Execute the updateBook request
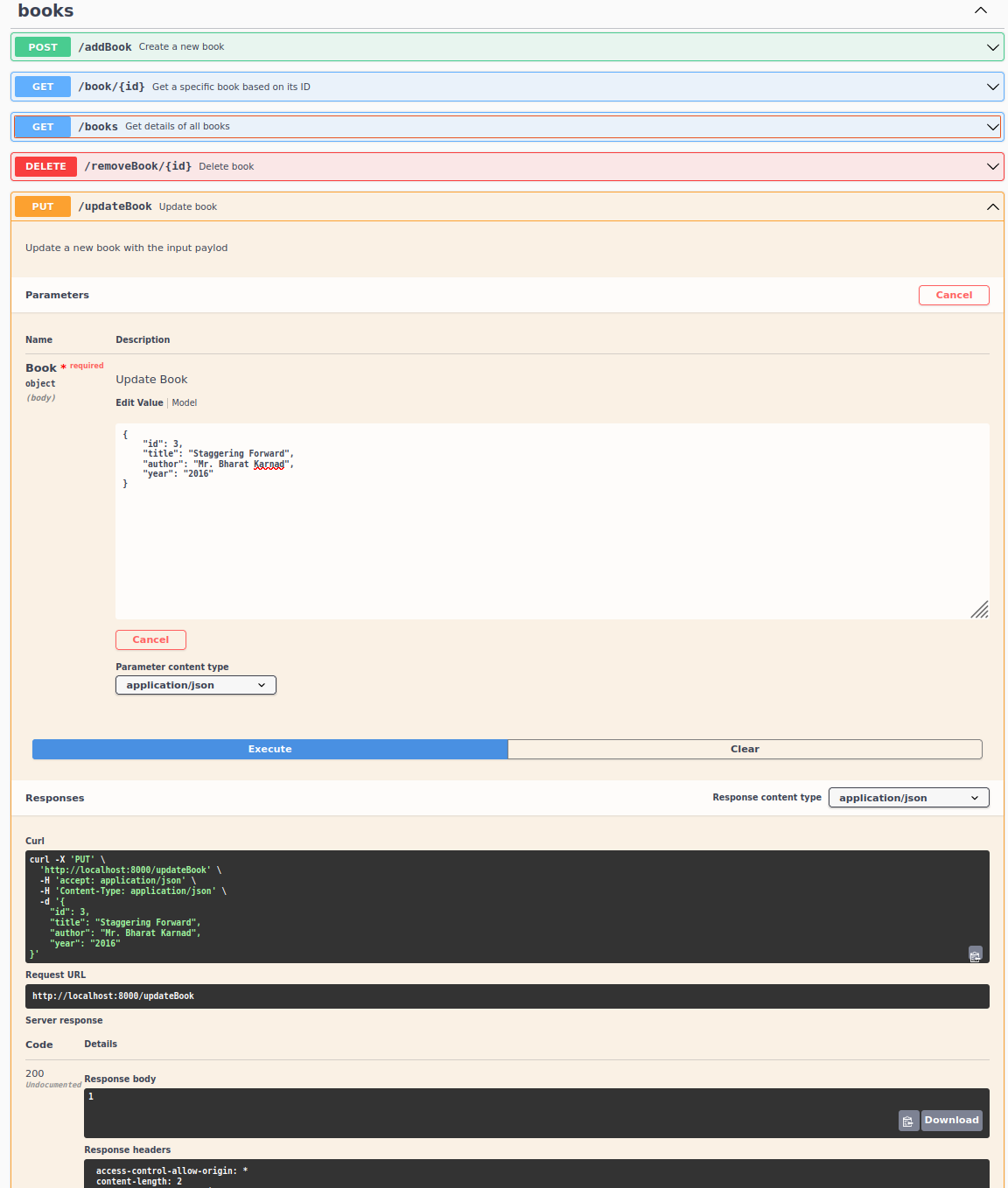The image size is (1008, 1188). tap(269, 749)
